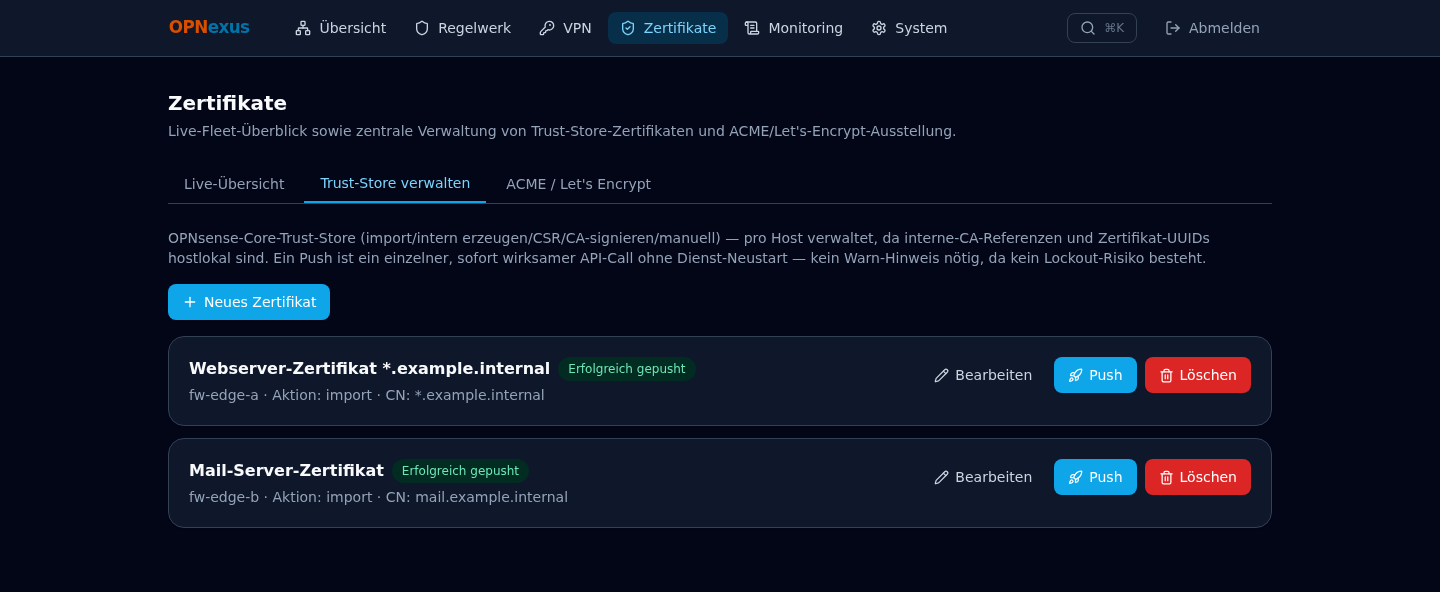
Task: Click Erfolgreich gepusht badge on Mail-Server-Zertifikat
Action: 460,471
